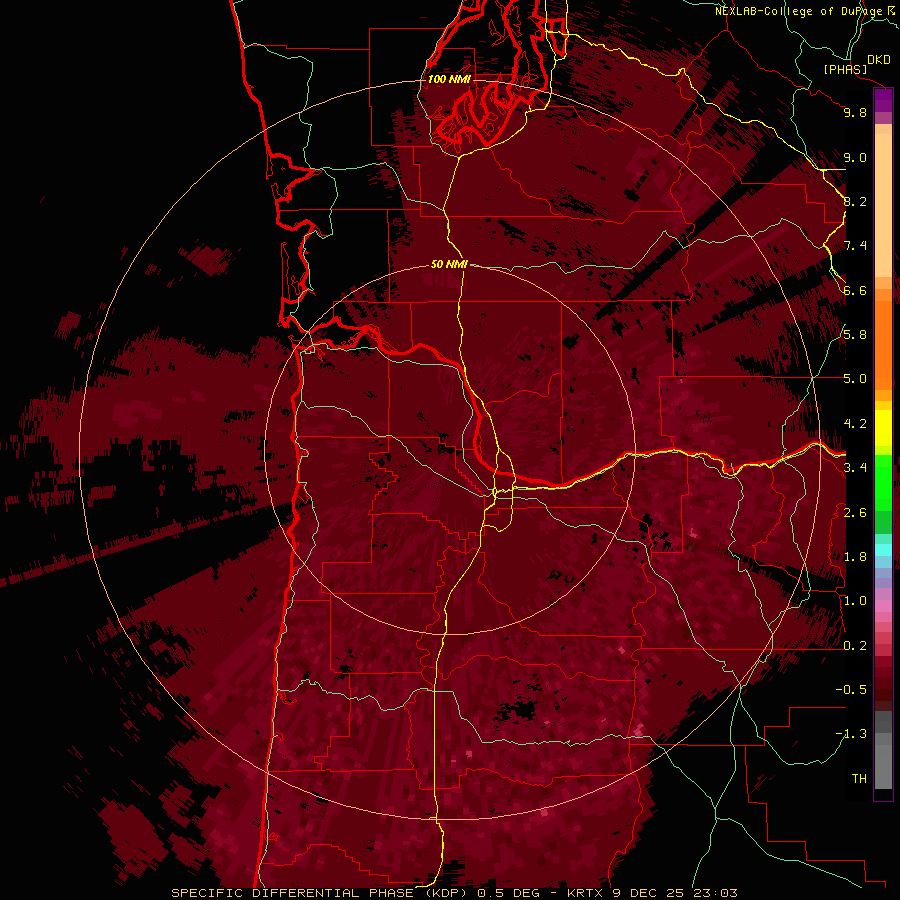900x900 pixels.
Task: Select the -0.5 value on the scale
Action: click(x=851, y=689)
